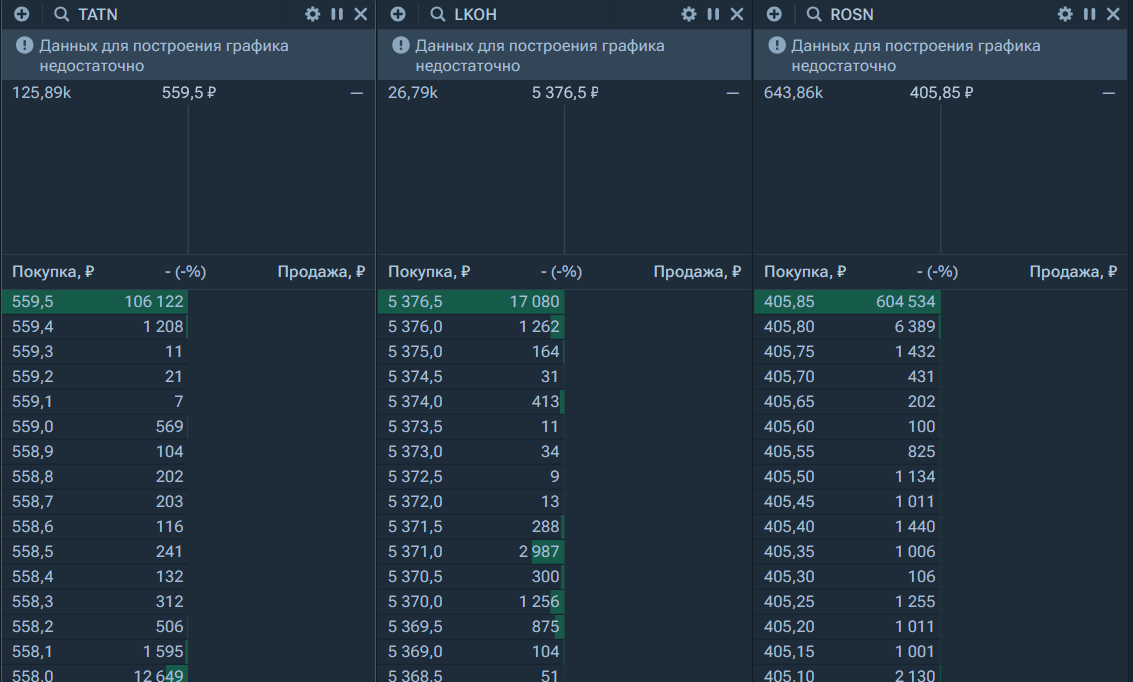This screenshot has width=1133, height=682.
Task: Select TATN bid row 559,5
Action: tap(95, 302)
